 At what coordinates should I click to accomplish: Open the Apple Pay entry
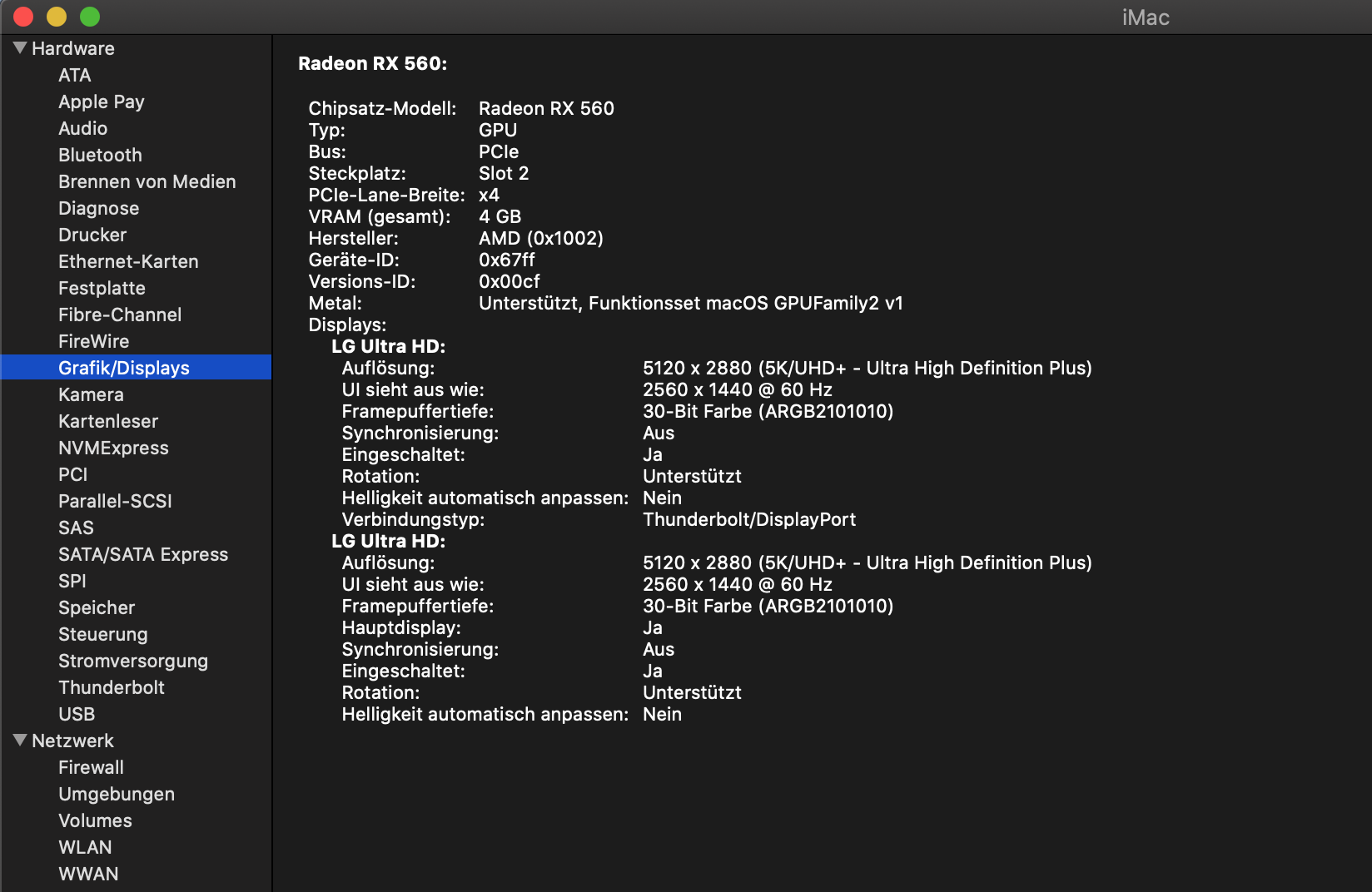coord(102,102)
